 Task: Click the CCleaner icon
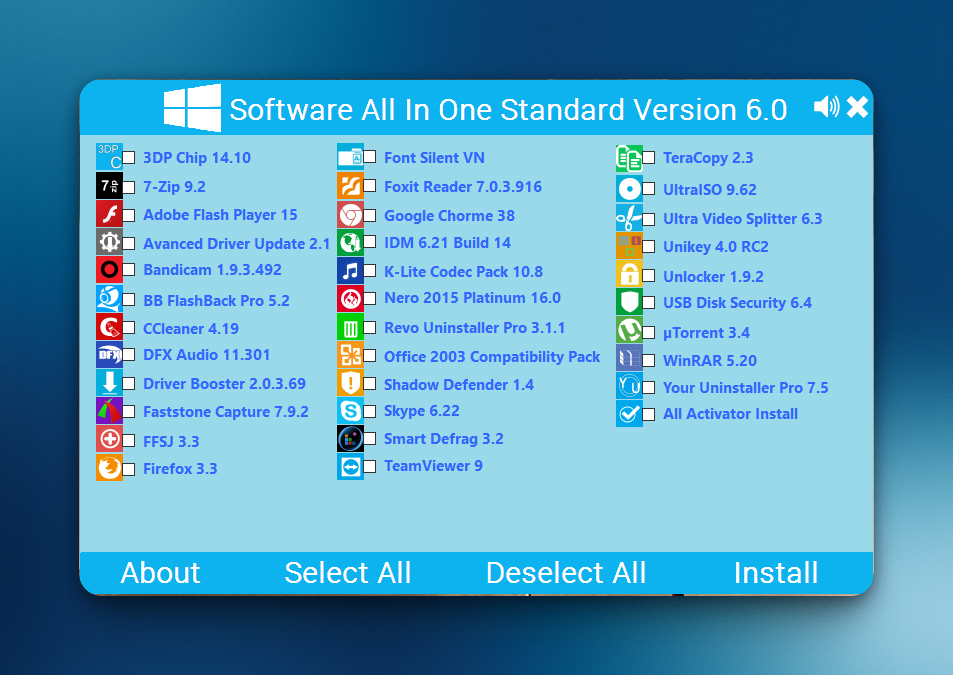point(109,327)
